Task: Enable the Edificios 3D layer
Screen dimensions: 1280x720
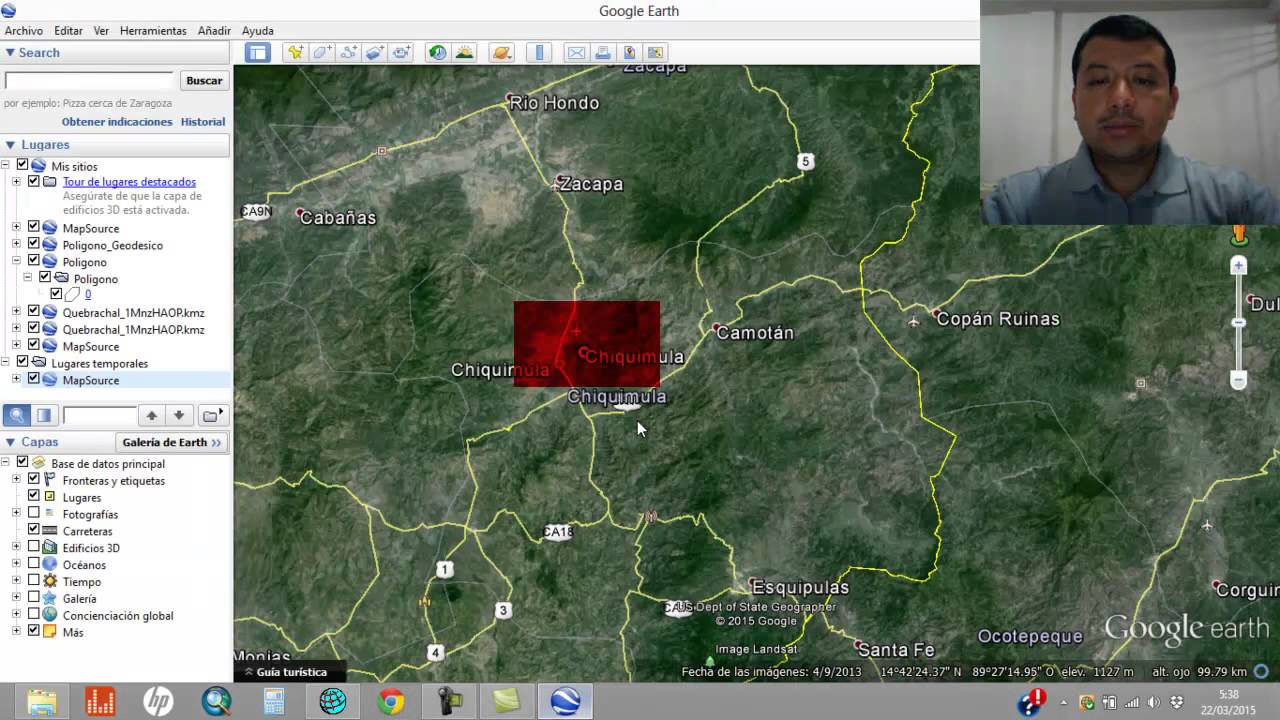Action: tap(34, 548)
